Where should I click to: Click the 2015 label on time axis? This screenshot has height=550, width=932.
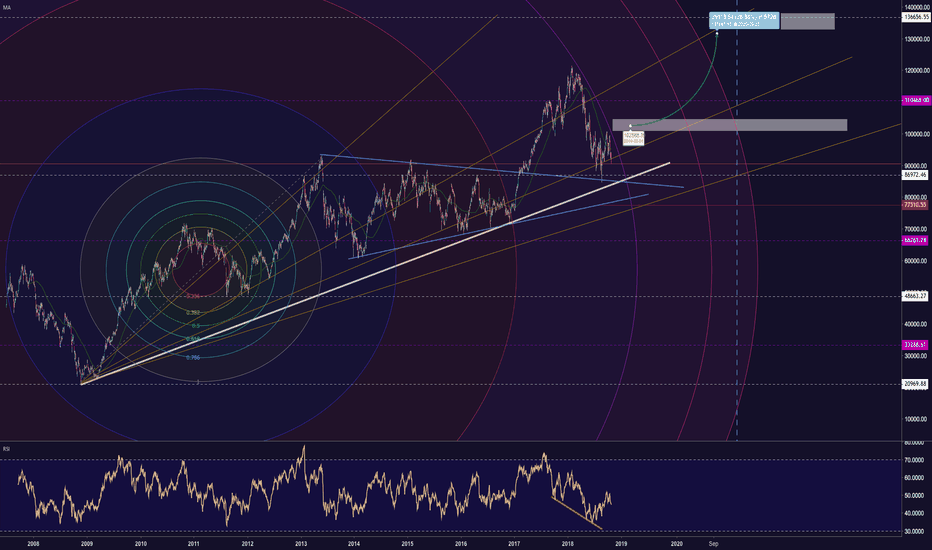pyautogui.click(x=407, y=543)
